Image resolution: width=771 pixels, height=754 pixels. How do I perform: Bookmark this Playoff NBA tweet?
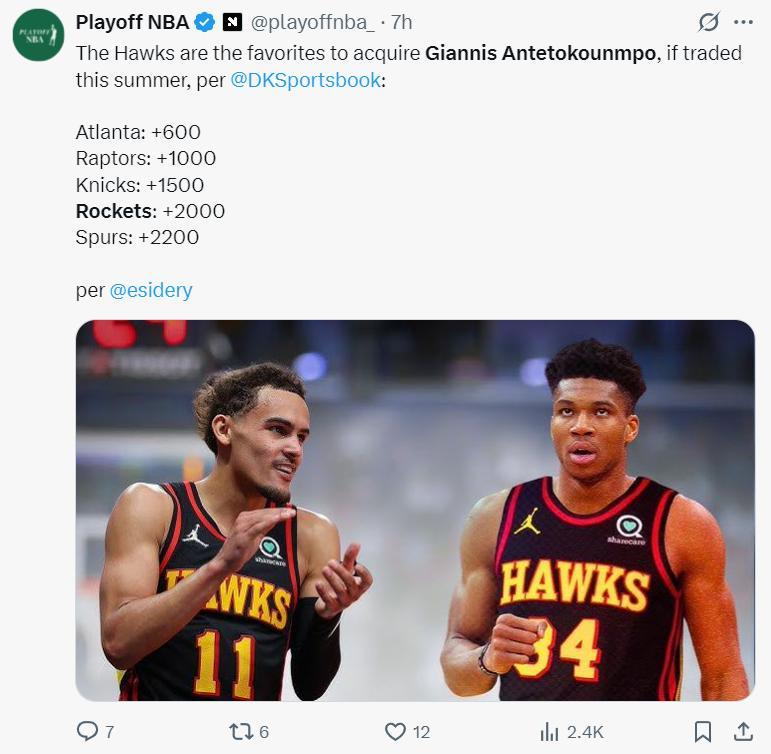tap(703, 732)
